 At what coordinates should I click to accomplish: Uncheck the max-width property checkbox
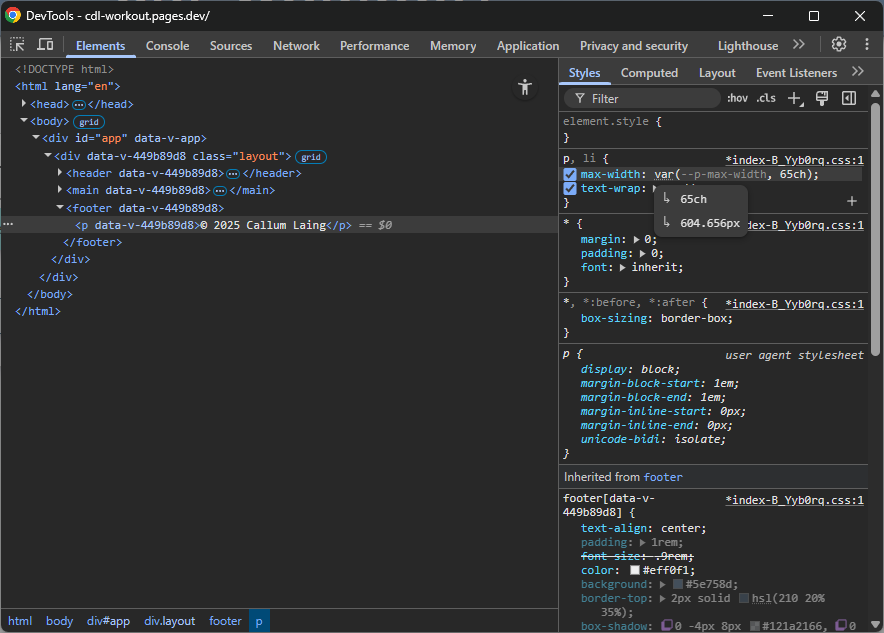coord(570,174)
